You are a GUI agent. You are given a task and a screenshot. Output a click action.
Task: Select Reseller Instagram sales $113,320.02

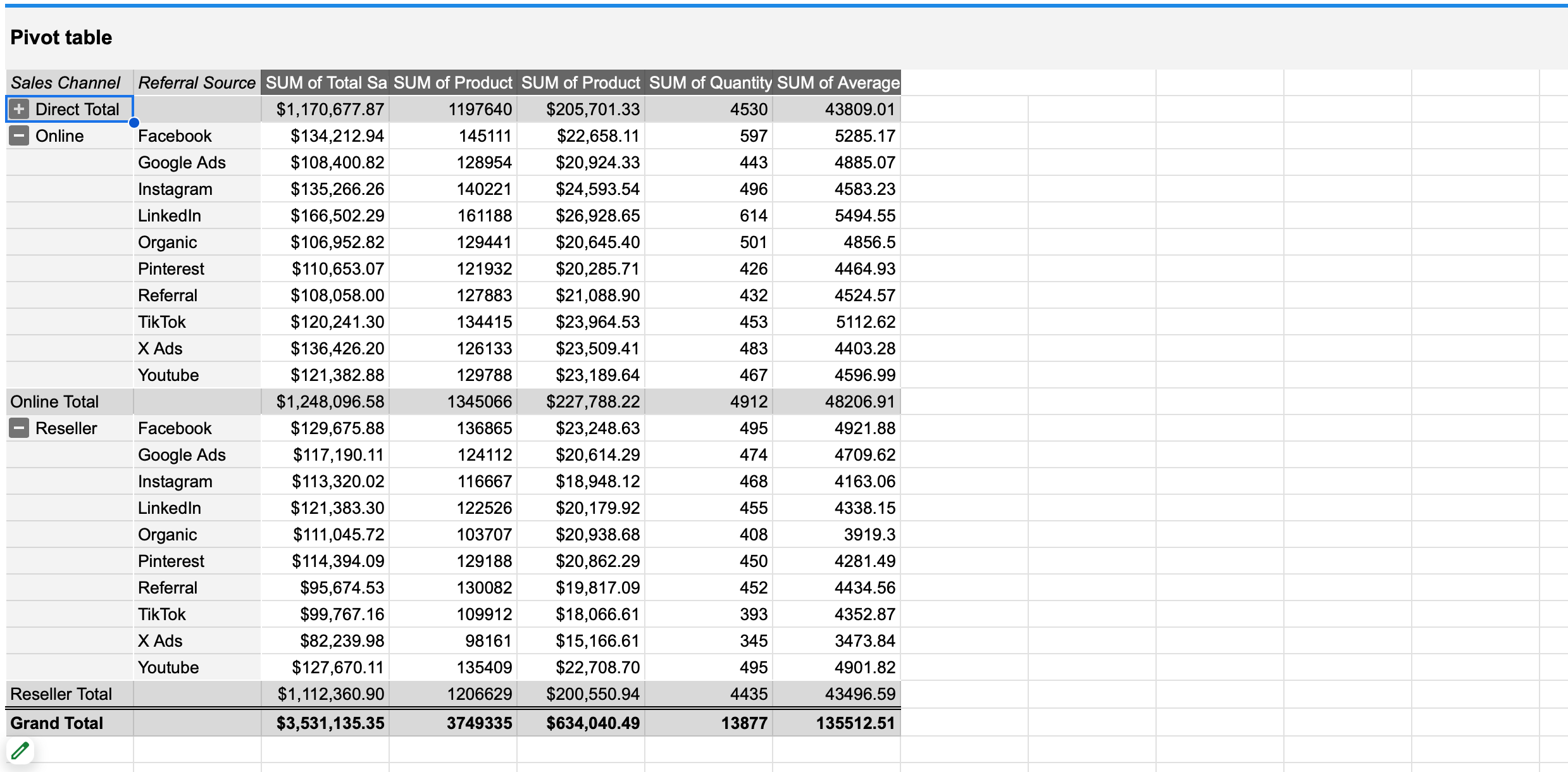pyautogui.click(x=325, y=482)
